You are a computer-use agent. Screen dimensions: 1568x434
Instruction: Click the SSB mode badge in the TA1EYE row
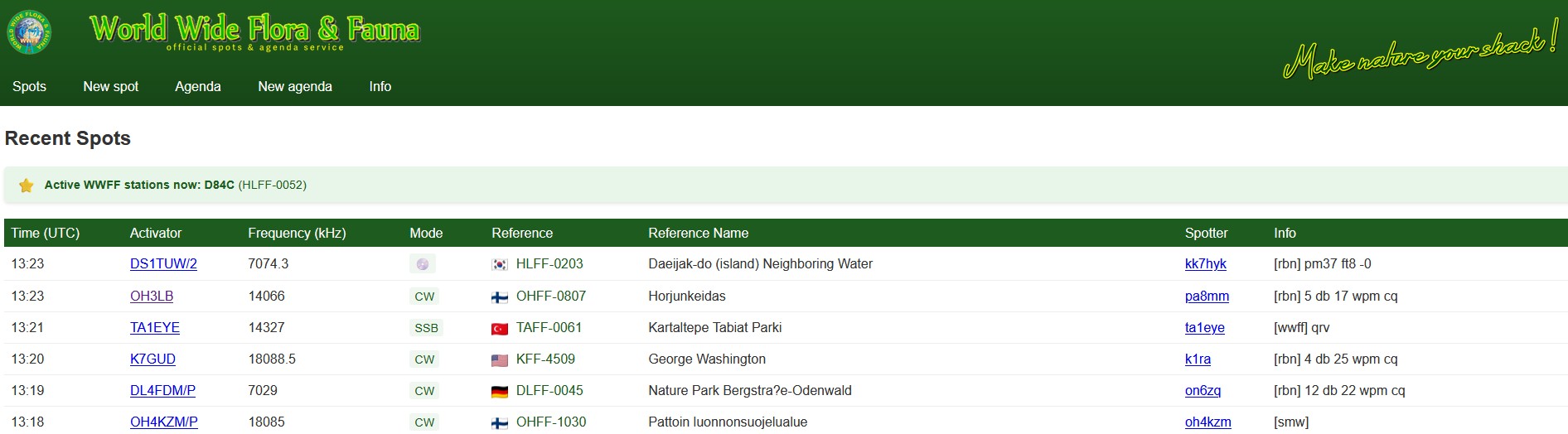427,328
